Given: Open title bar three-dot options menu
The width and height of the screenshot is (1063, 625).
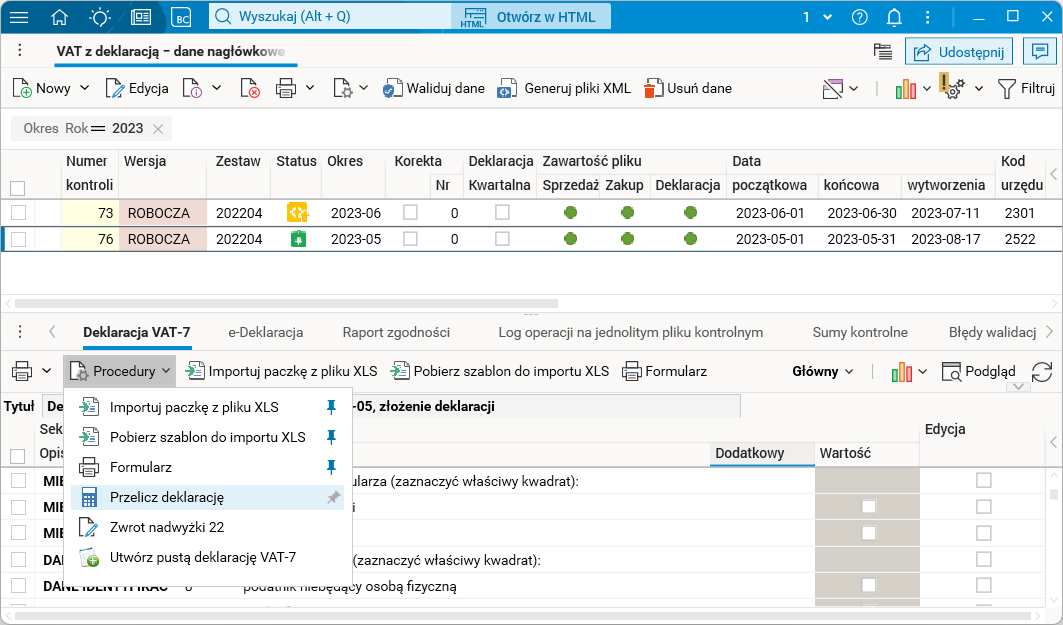Looking at the screenshot, I should tap(927, 17).
